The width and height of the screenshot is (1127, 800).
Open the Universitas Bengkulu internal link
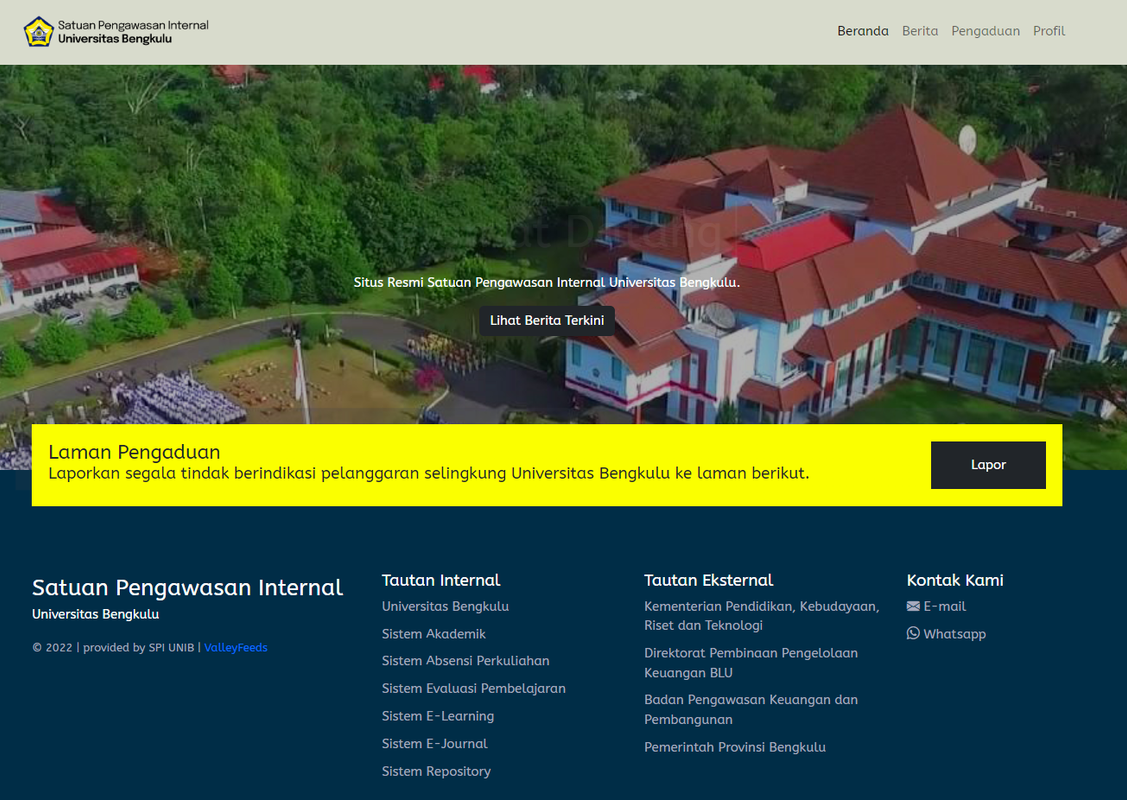click(x=445, y=607)
